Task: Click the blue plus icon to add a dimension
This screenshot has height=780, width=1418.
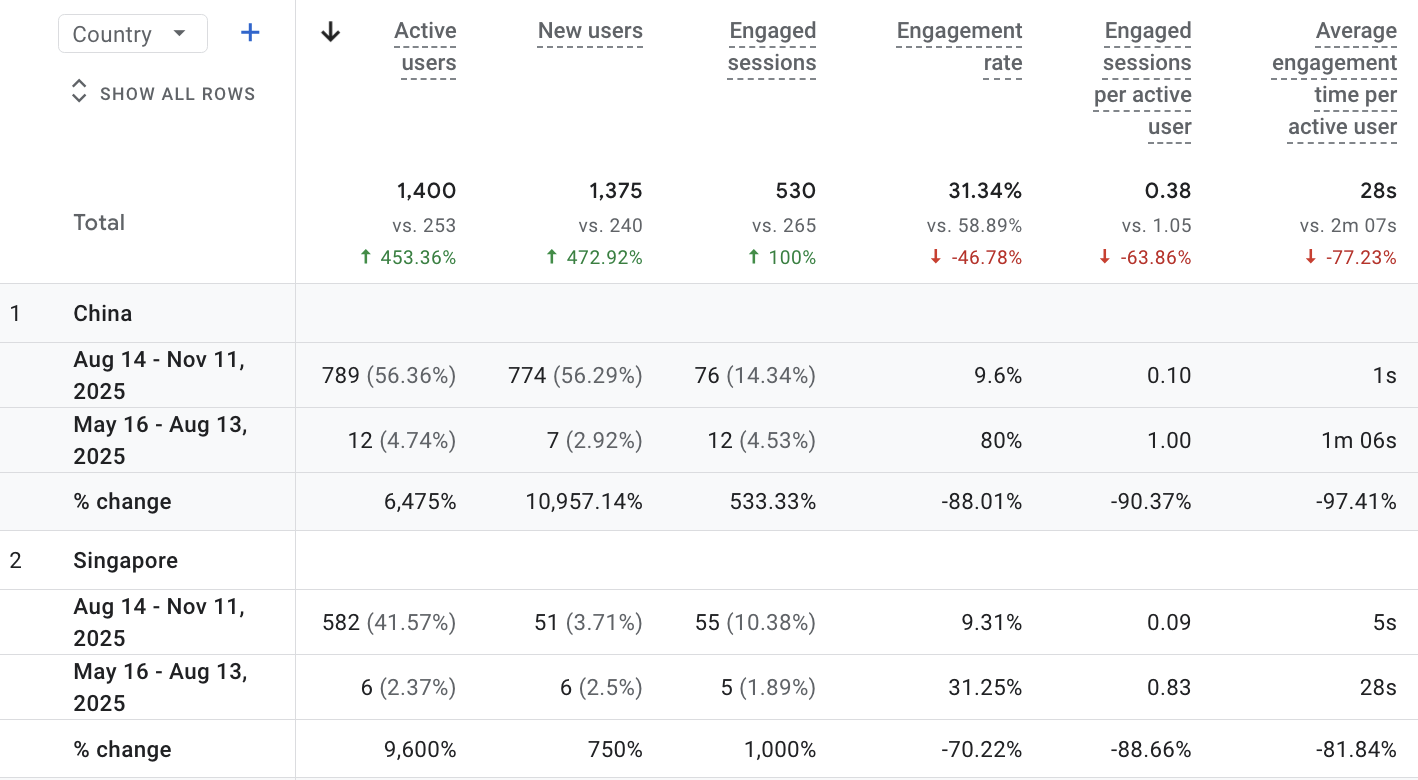Action: pos(249,32)
